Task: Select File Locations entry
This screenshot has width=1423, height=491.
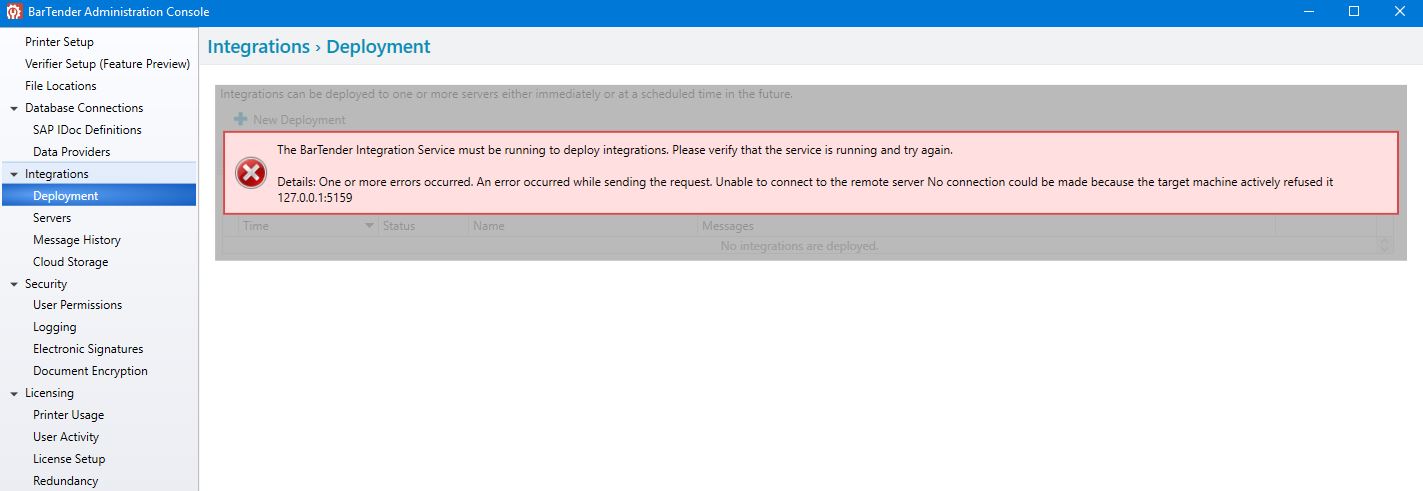Action: 60,86
